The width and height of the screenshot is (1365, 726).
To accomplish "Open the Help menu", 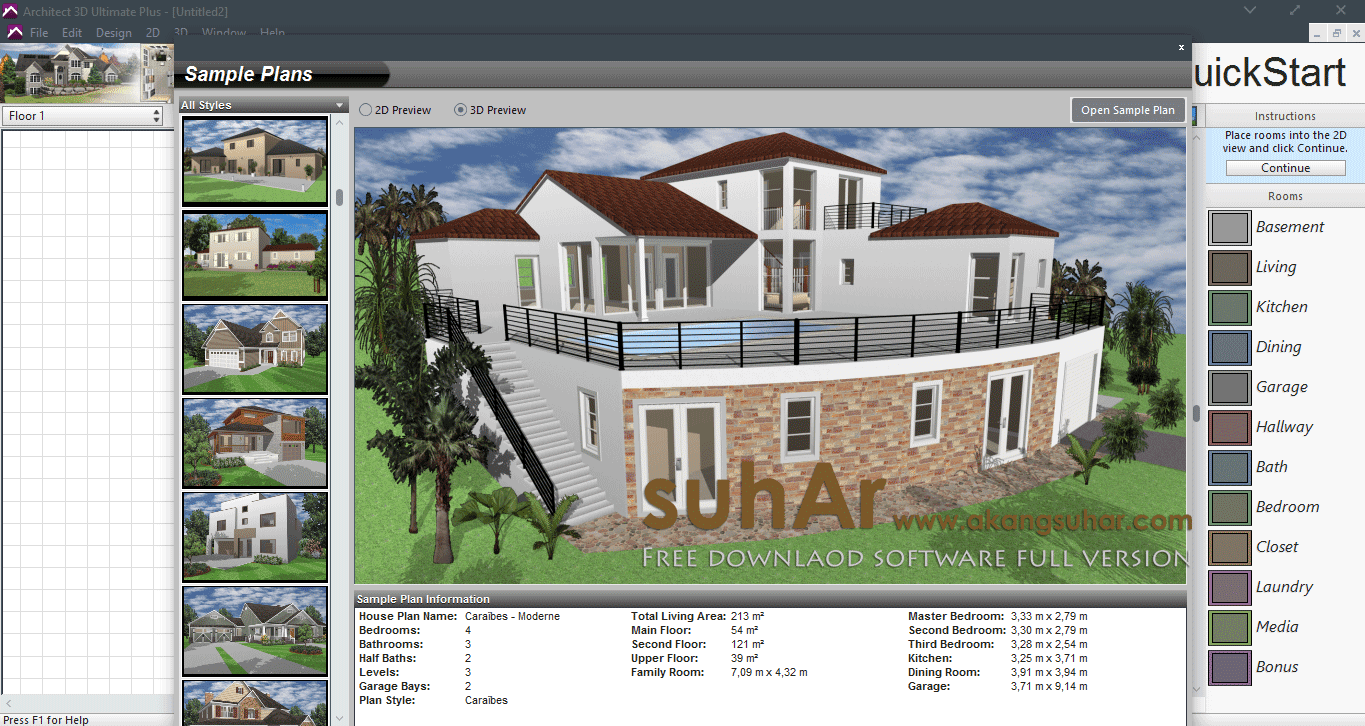I will coord(273,33).
